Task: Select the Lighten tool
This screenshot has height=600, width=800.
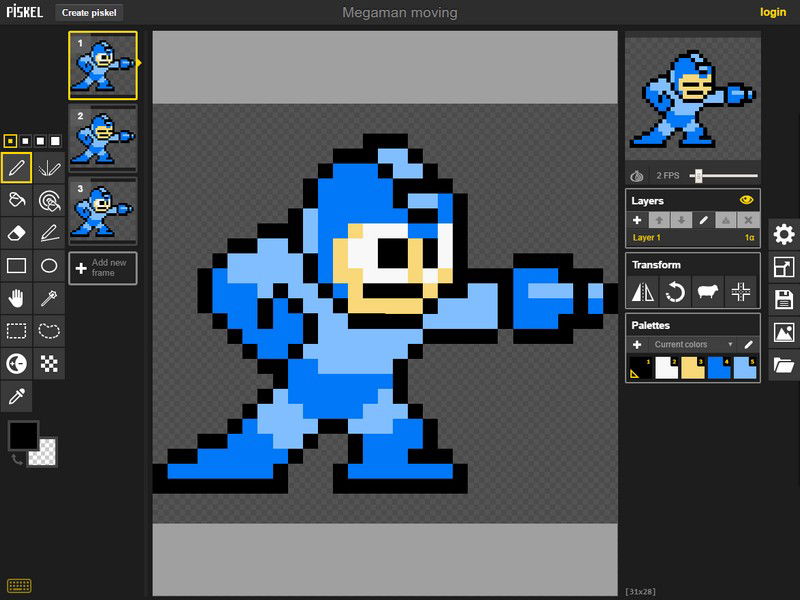Action: [x=16, y=363]
